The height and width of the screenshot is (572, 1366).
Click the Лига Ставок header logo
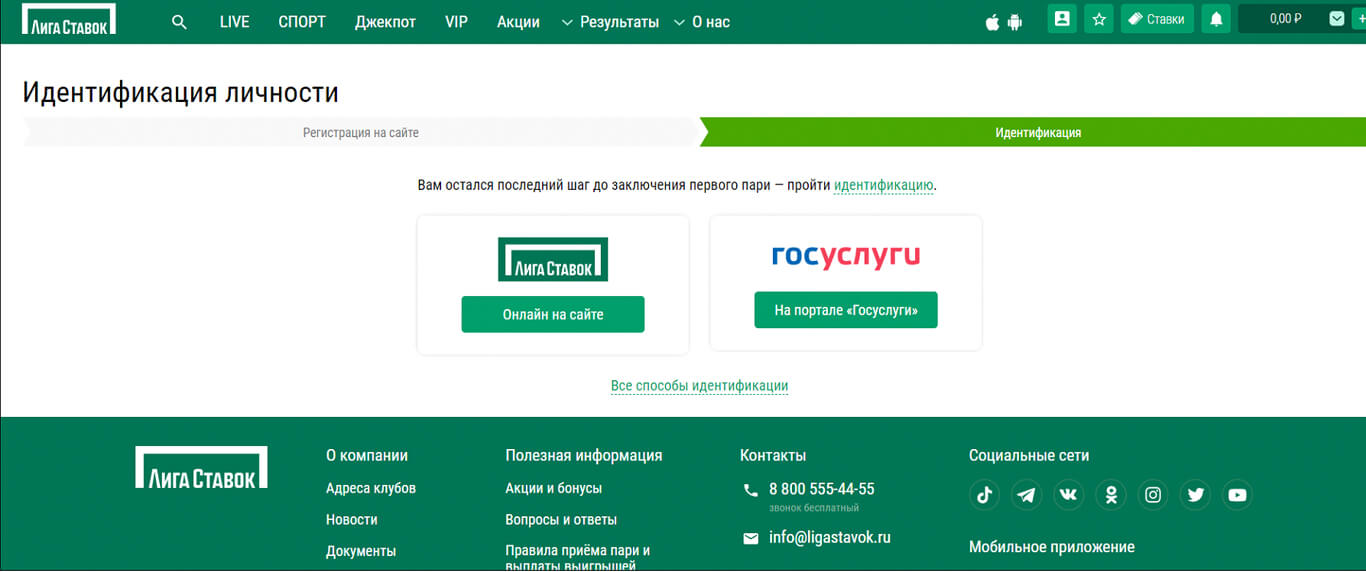(69, 19)
